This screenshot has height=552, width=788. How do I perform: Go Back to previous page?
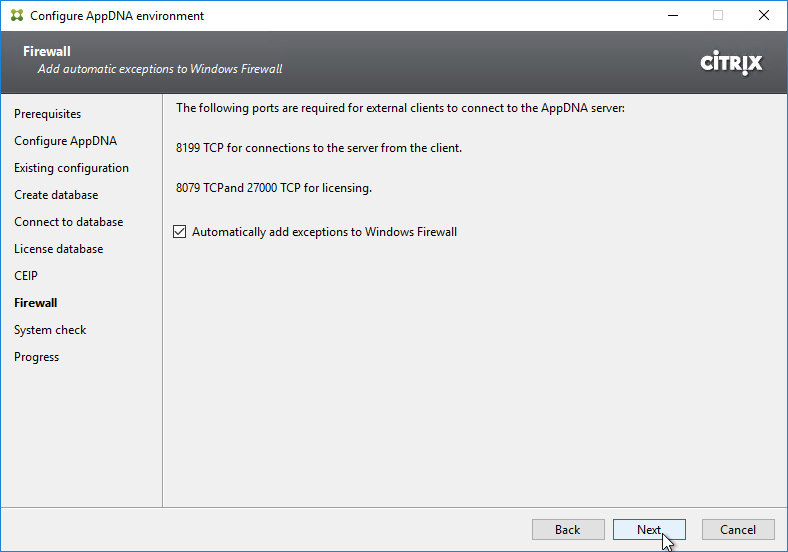(x=568, y=530)
